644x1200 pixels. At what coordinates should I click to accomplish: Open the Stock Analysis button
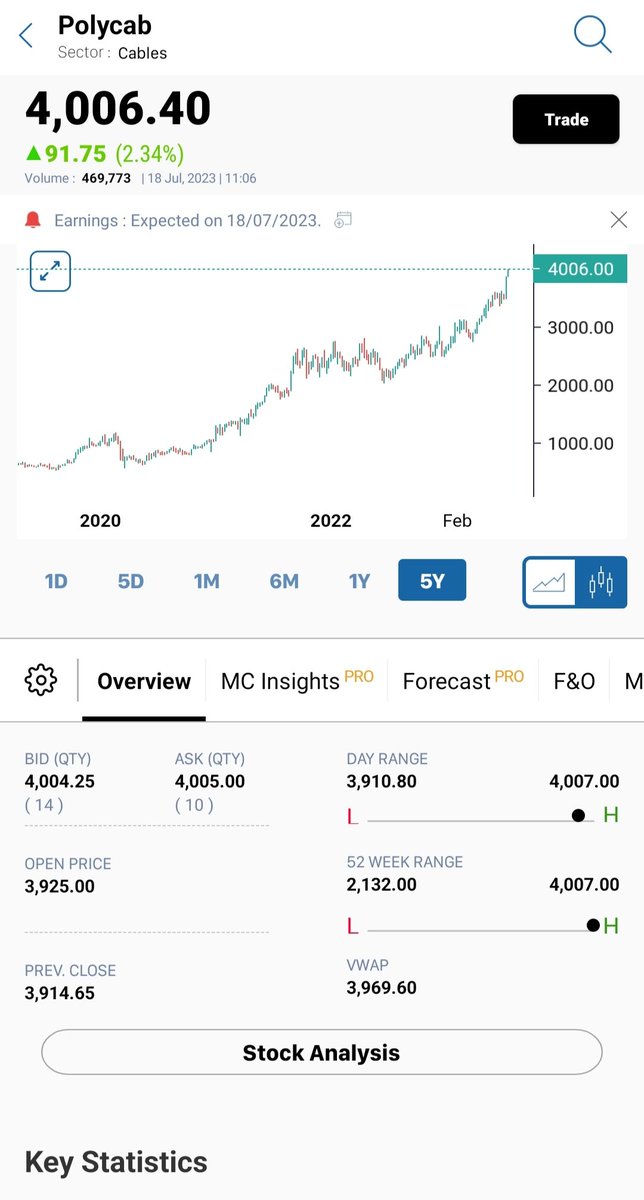click(321, 1053)
